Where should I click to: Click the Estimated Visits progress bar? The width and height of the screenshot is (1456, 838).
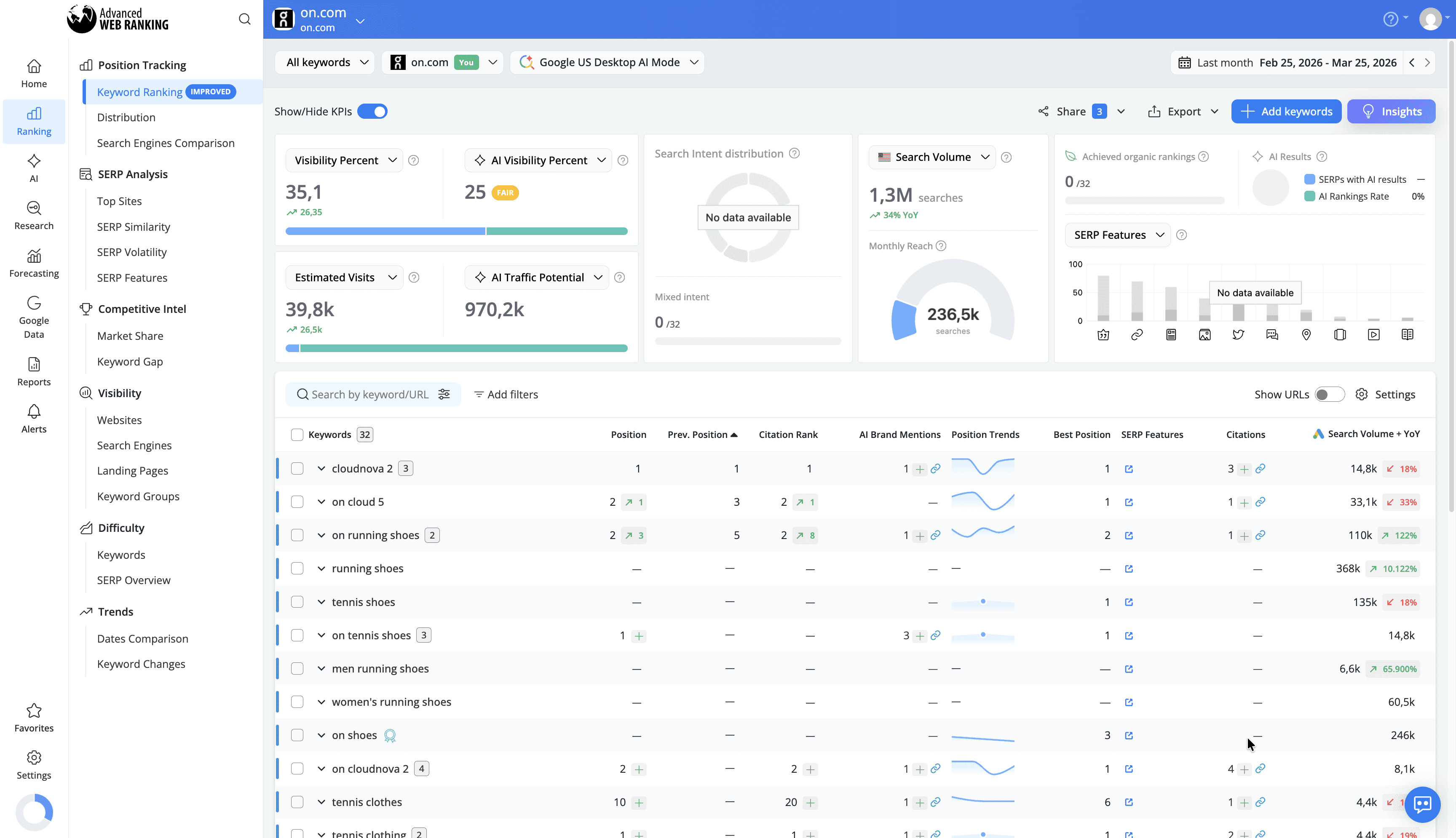coord(457,348)
